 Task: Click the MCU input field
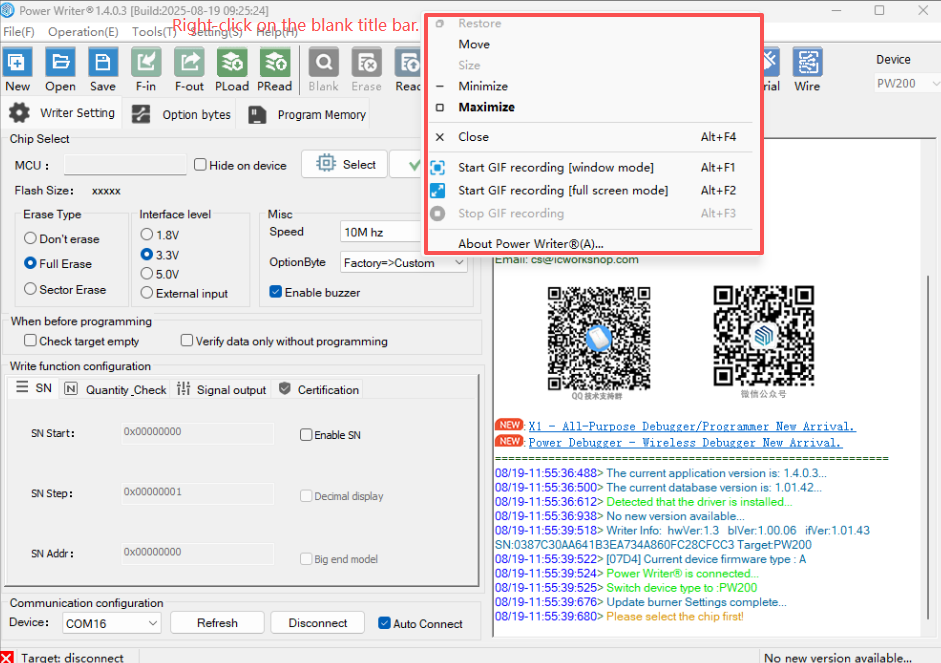click(125, 164)
